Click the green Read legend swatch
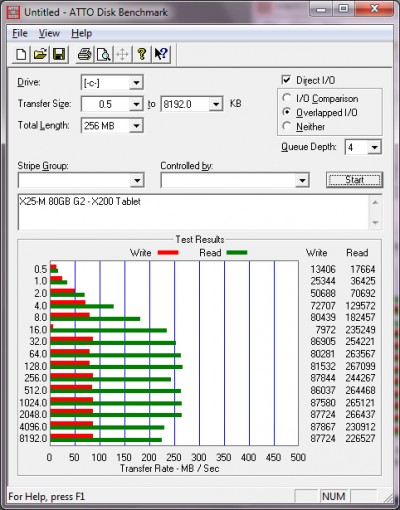The image size is (400, 510). pyautogui.click(x=237, y=253)
